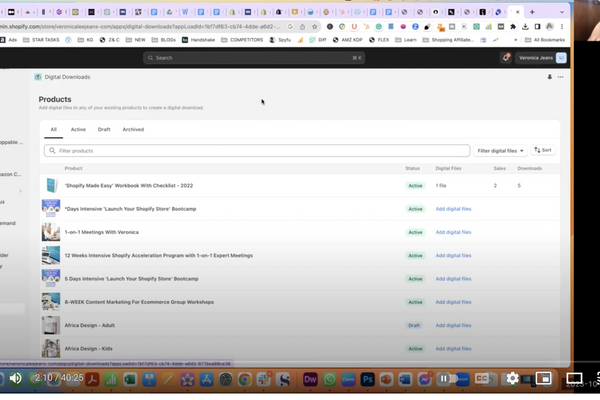600x400 pixels.
Task: Open Veronica Jeans account menu
Action: coord(542,58)
